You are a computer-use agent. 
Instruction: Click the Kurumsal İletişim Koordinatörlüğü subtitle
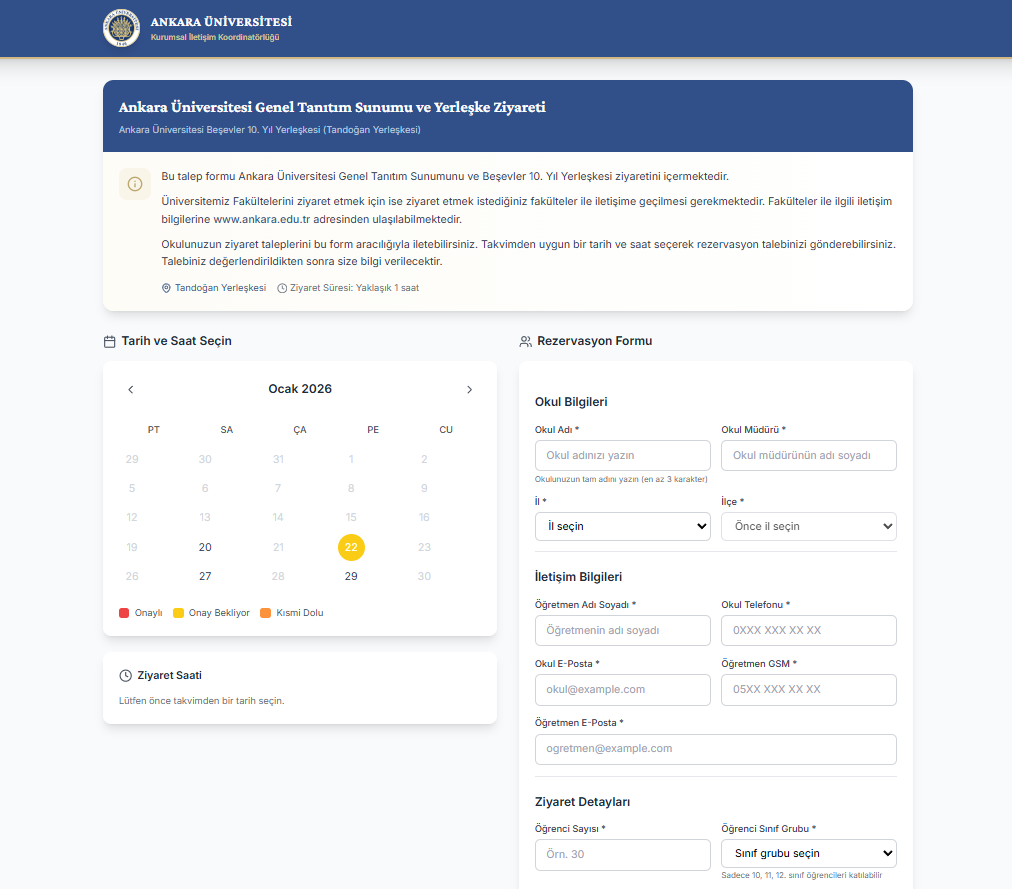coord(215,37)
